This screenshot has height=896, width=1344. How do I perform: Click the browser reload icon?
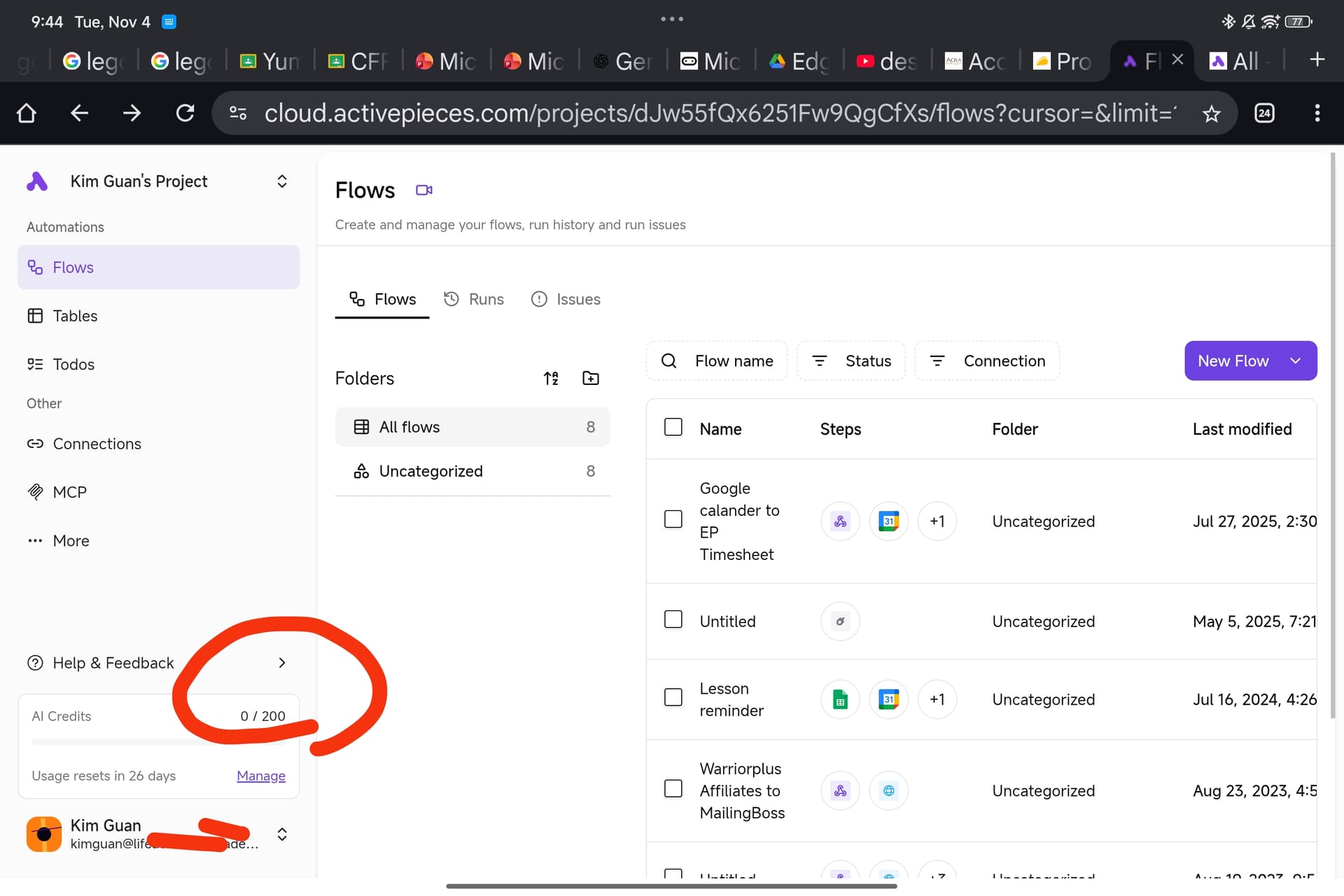[185, 113]
